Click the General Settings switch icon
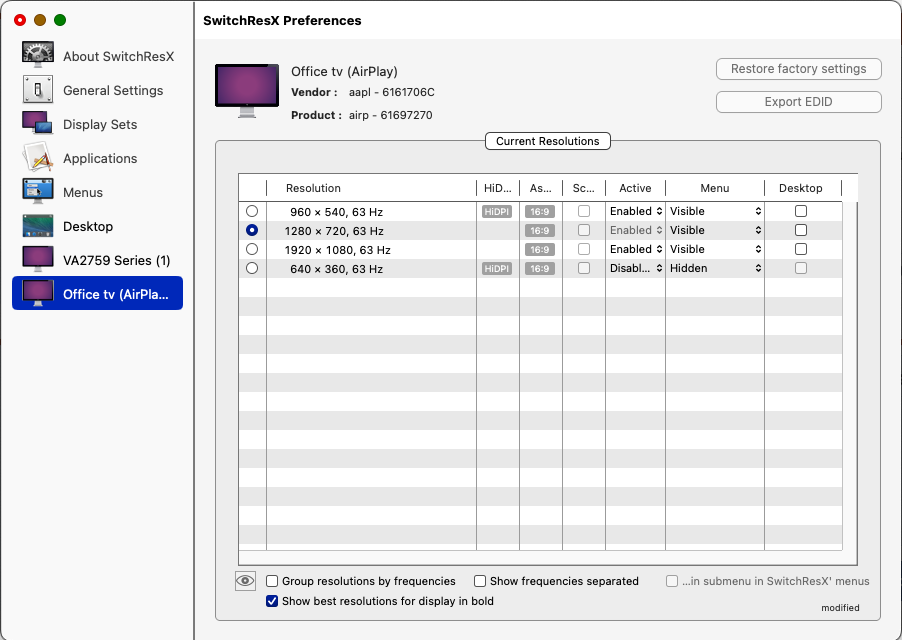 (x=38, y=90)
